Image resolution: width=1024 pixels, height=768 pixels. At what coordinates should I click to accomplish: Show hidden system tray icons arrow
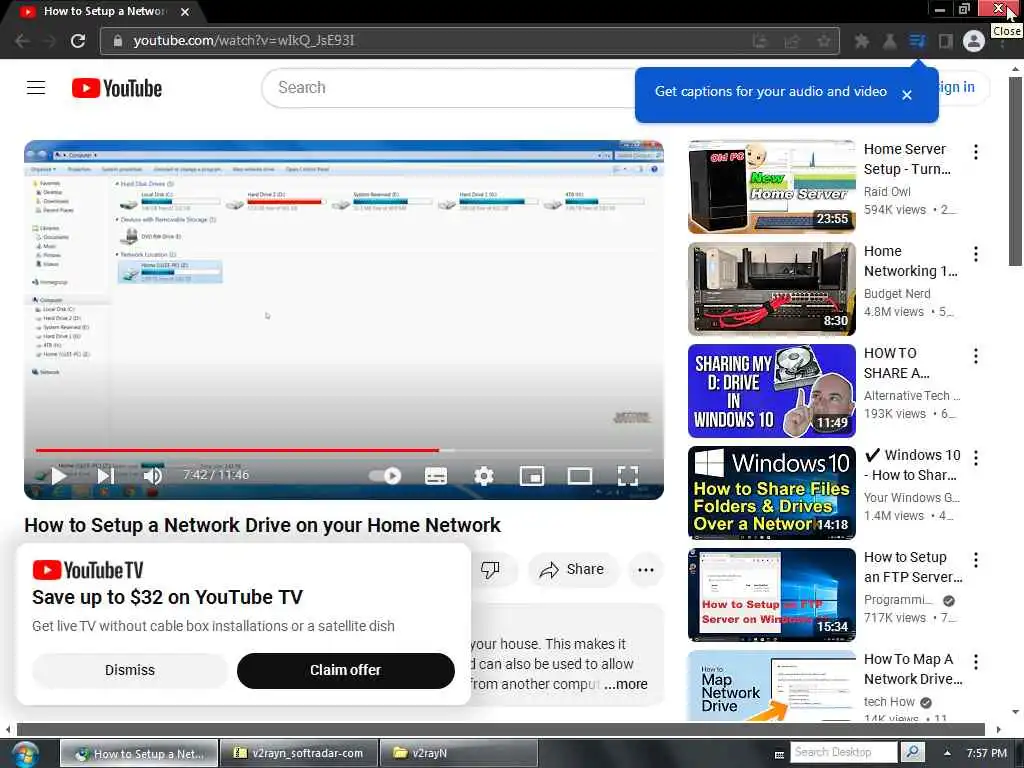point(947,753)
